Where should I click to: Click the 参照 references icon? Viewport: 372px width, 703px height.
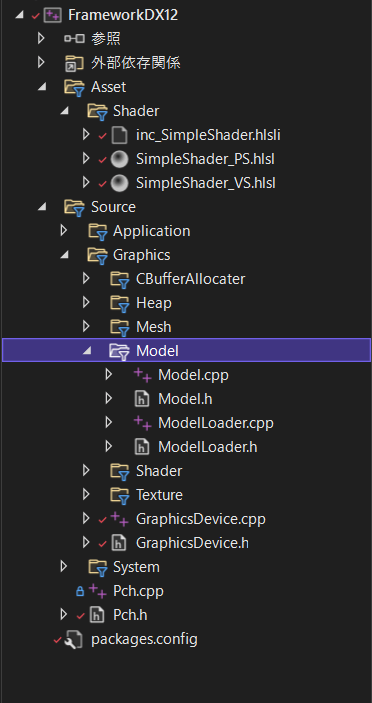(x=74, y=39)
